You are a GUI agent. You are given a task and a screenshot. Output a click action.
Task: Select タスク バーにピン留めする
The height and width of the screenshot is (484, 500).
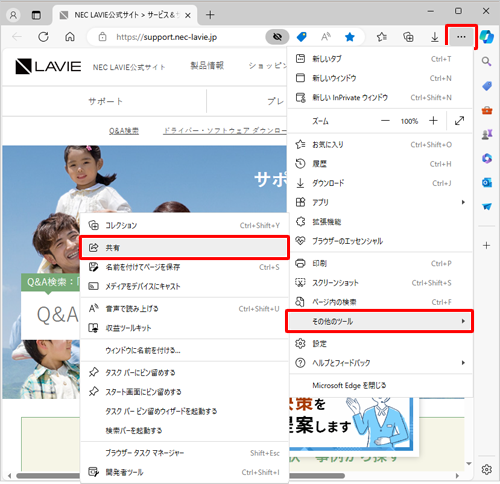coord(184,373)
